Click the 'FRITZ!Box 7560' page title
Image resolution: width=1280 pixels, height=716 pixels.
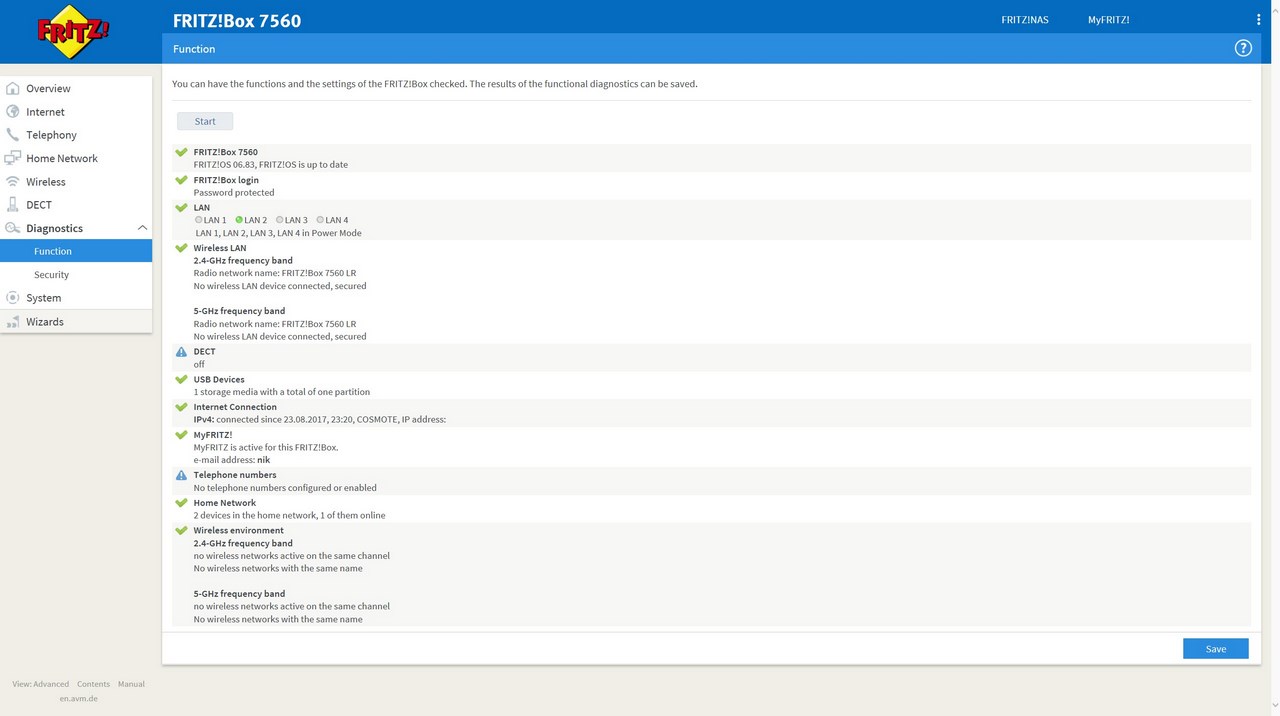(237, 20)
